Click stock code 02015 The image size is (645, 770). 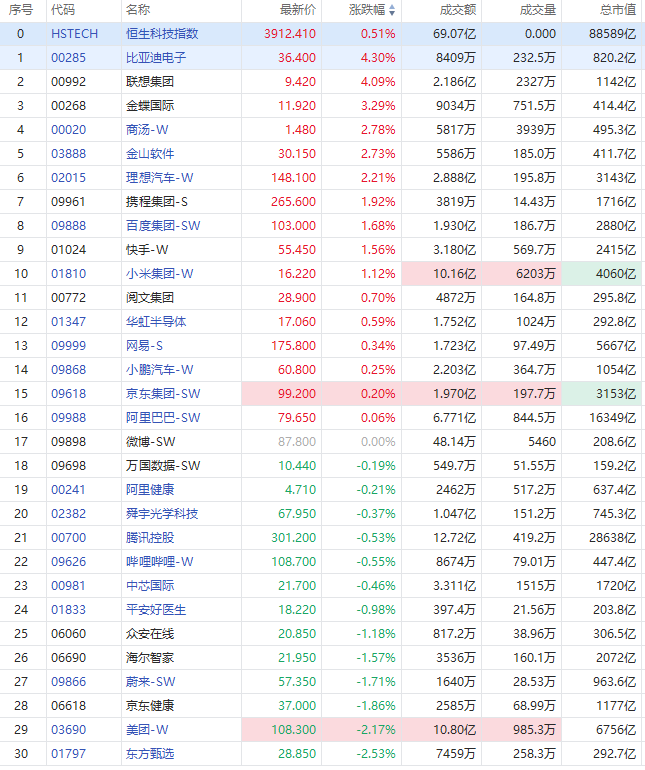(68, 178)
